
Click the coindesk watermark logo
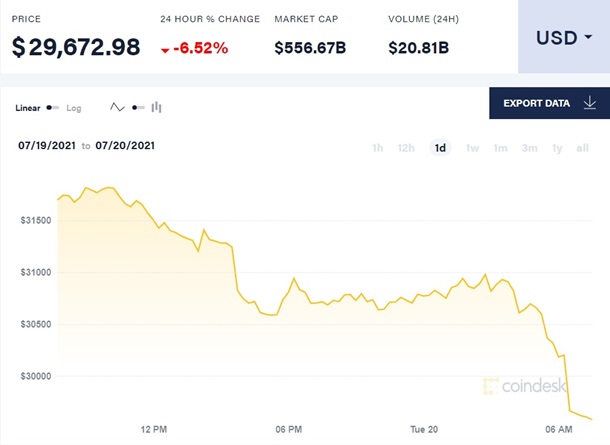tap(525, 386)
